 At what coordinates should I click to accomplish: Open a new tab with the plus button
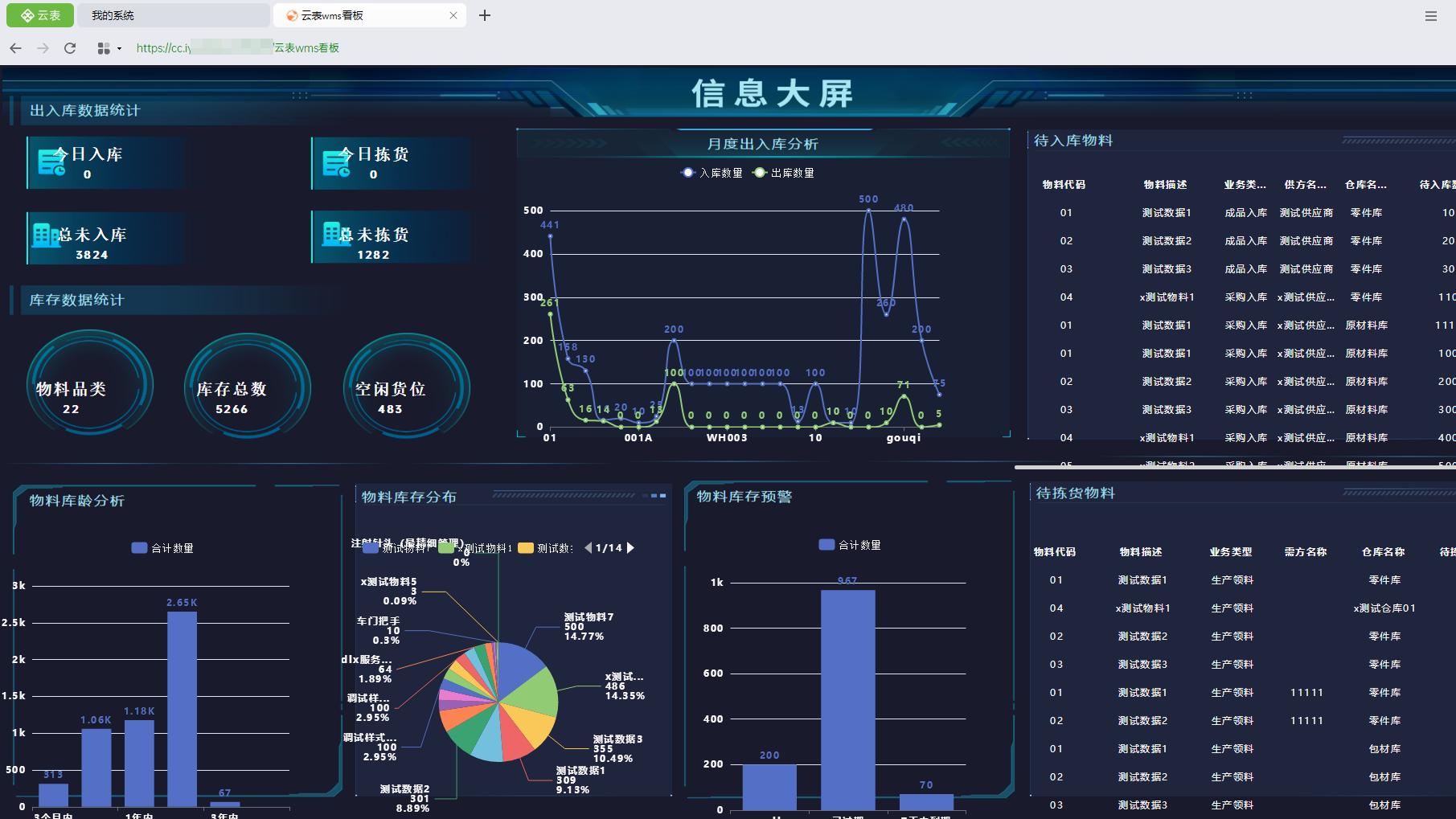484,14
